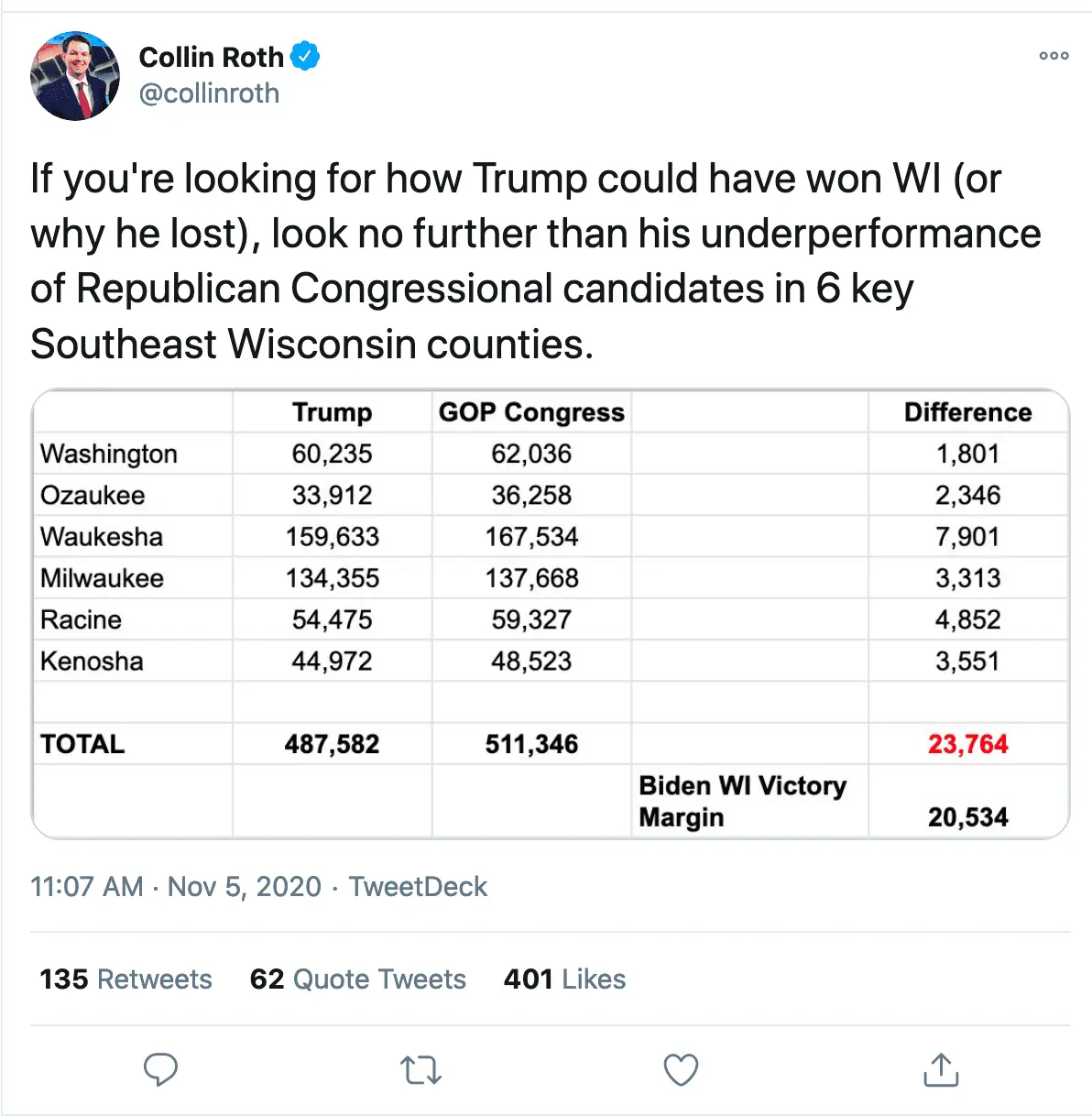Click the Waukesha row in the table image
The height and width of the screenshot is (1116, 1092).
point(102,537)
